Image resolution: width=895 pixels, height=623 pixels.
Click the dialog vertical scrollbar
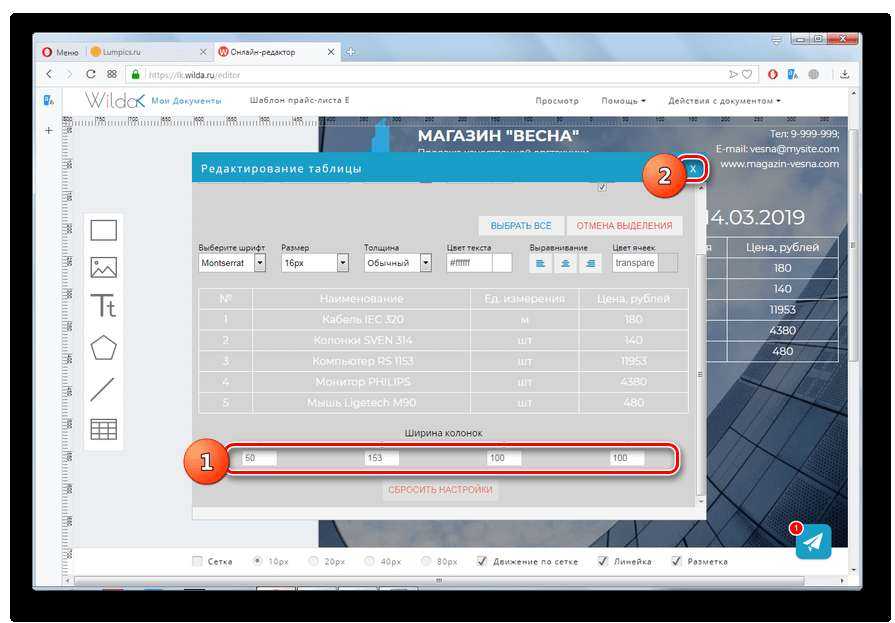(x=700, y=374)
